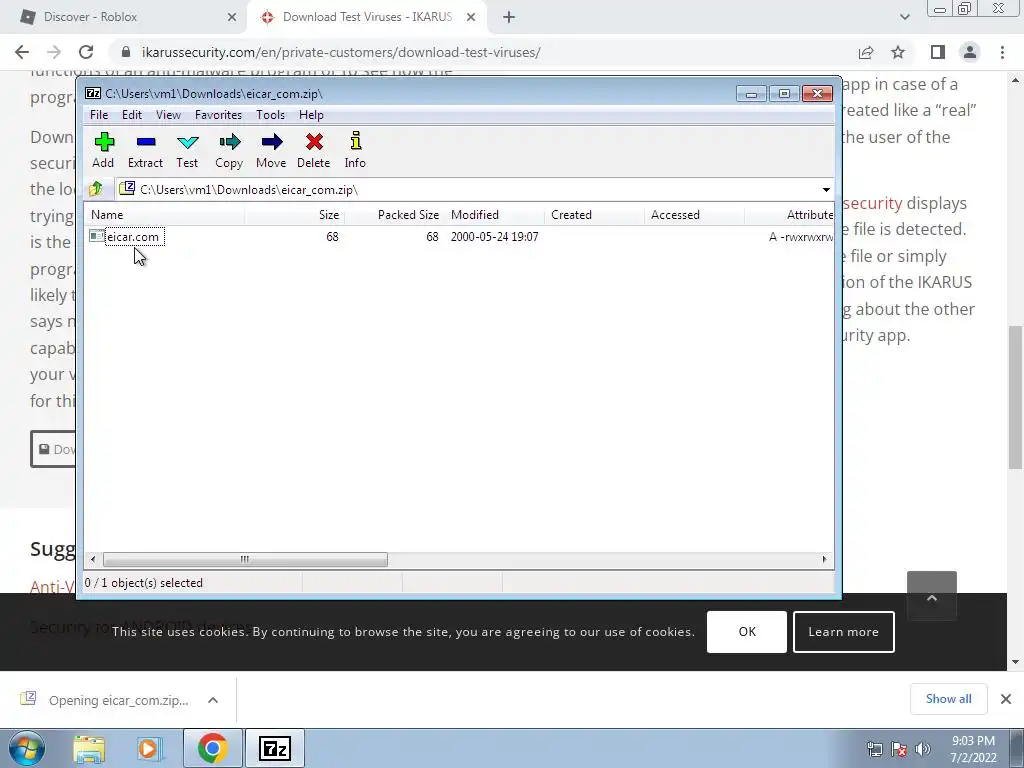Open Windows Media Player from the taskbar

(x=148, y=748)
